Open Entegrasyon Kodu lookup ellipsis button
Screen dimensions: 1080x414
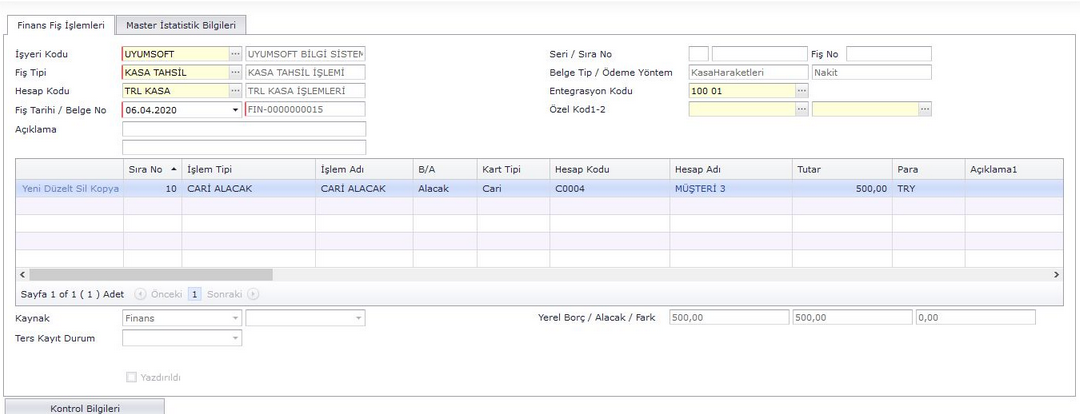[801, 91]
